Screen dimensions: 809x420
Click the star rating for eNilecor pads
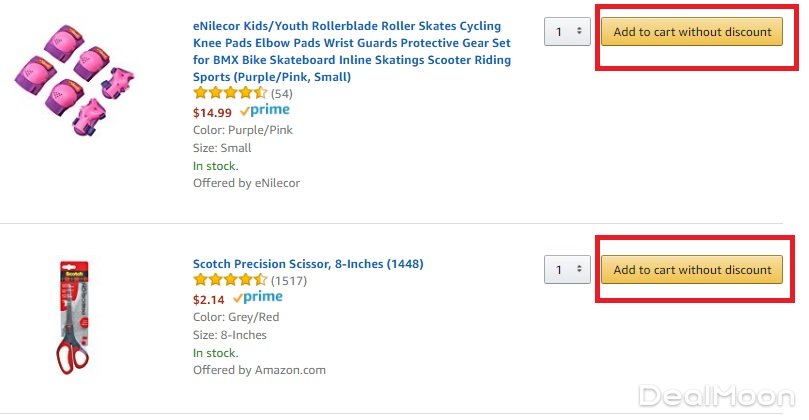[x=230, y=94]
